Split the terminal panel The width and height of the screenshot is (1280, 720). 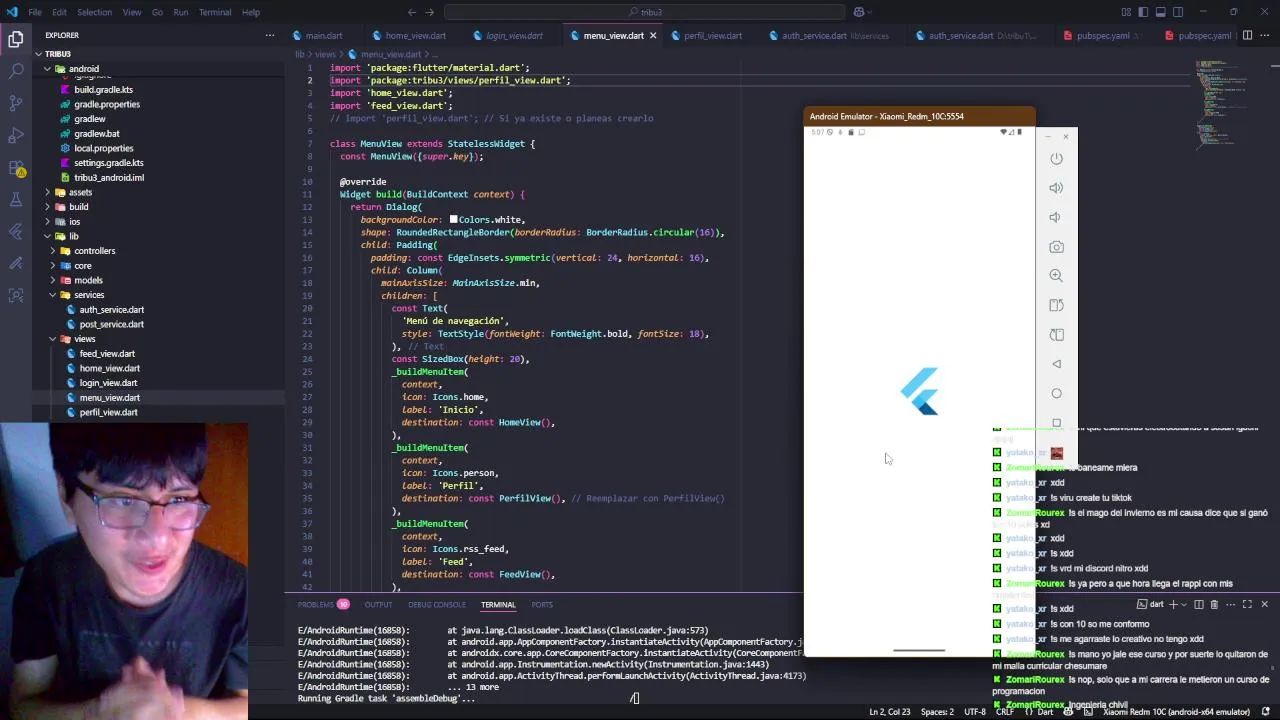point(1199,604)
